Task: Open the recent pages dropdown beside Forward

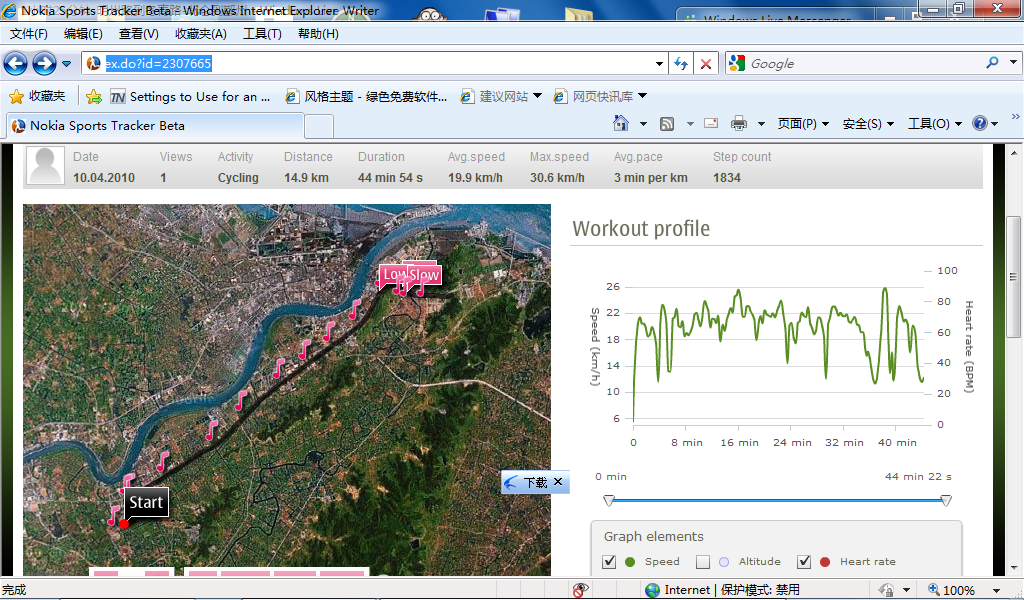Action: 67,64
